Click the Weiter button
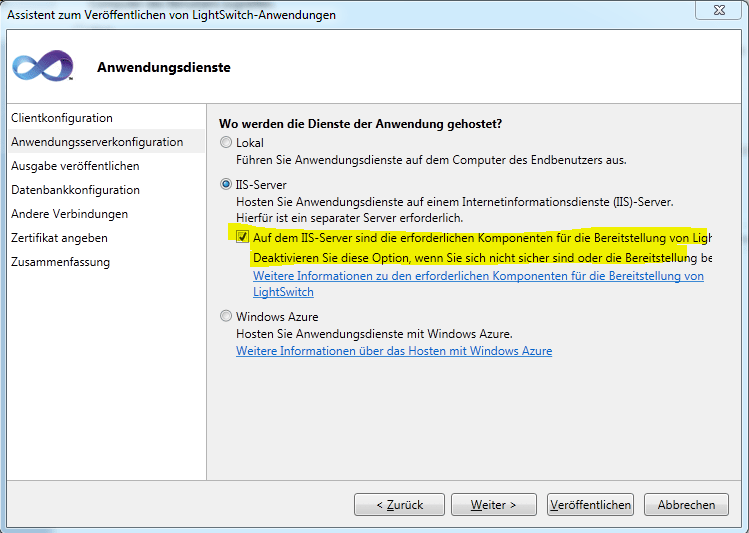 pyautogui.click(x=493, y=505)
